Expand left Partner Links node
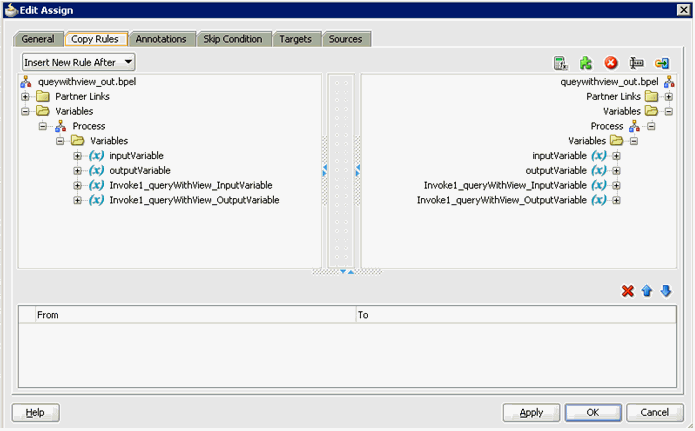 [x=25, y=97]
